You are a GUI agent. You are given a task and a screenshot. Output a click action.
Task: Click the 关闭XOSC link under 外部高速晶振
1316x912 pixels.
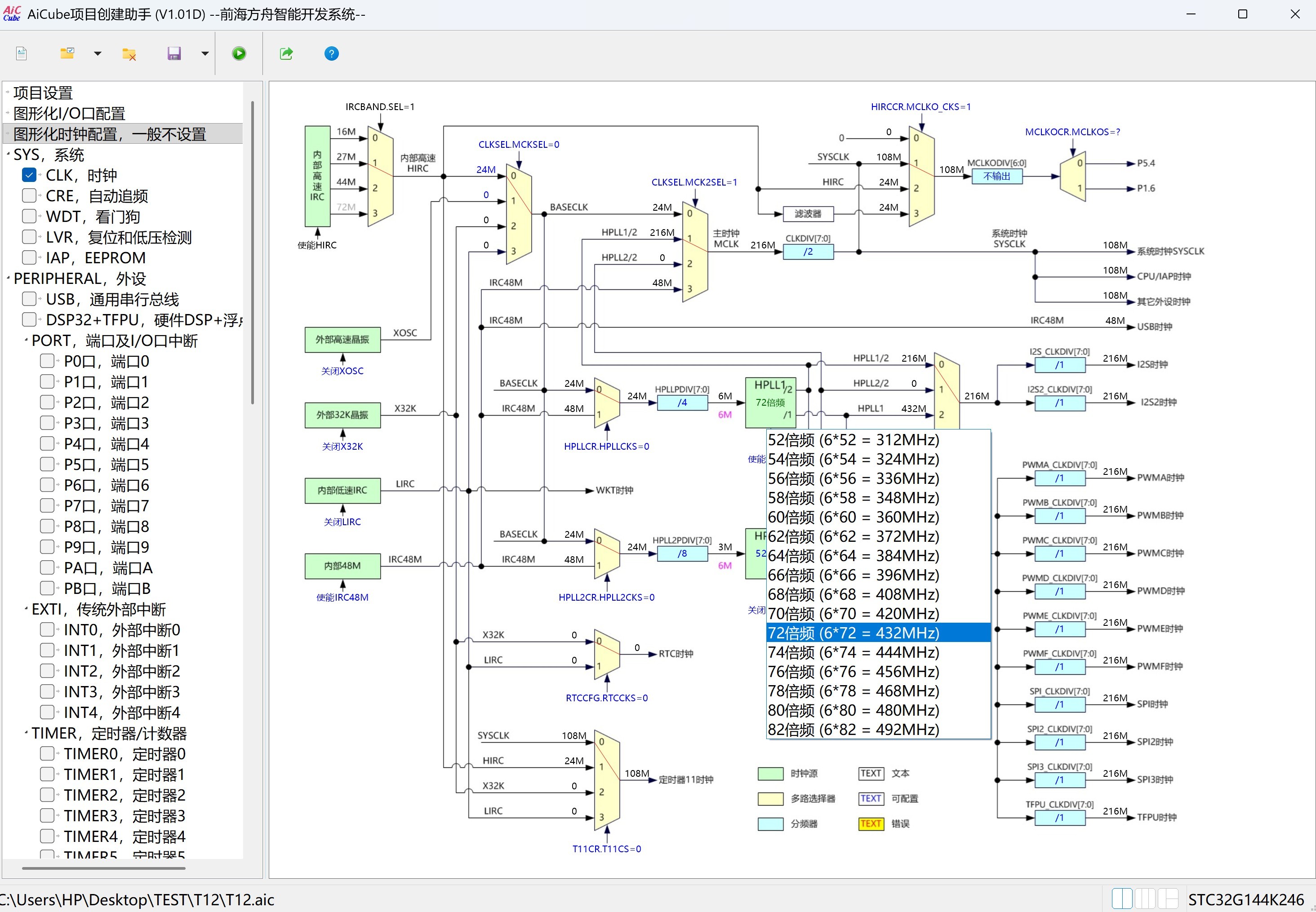click(x=342, y=371)
